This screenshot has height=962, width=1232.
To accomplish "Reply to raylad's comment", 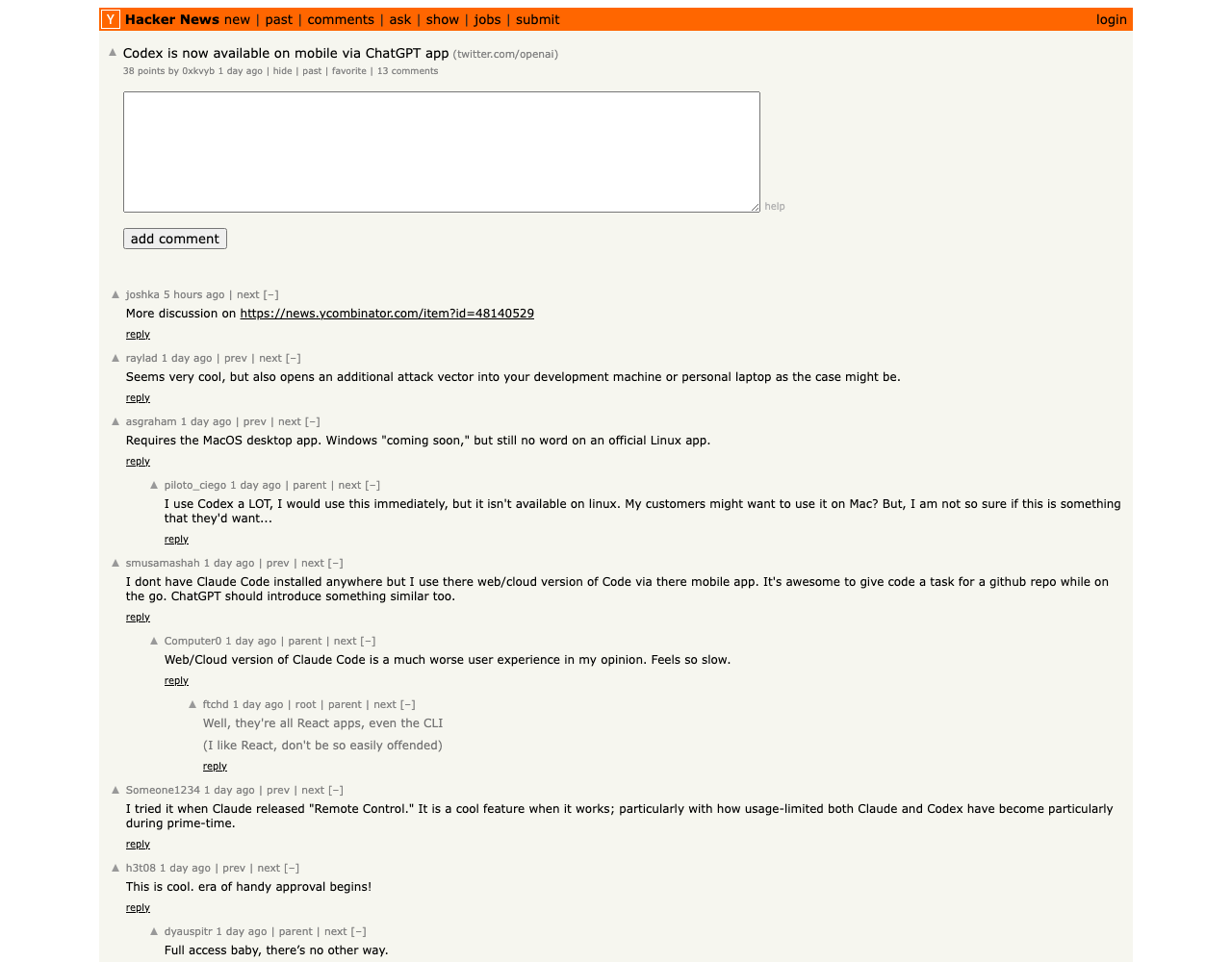I will [138, 398].
